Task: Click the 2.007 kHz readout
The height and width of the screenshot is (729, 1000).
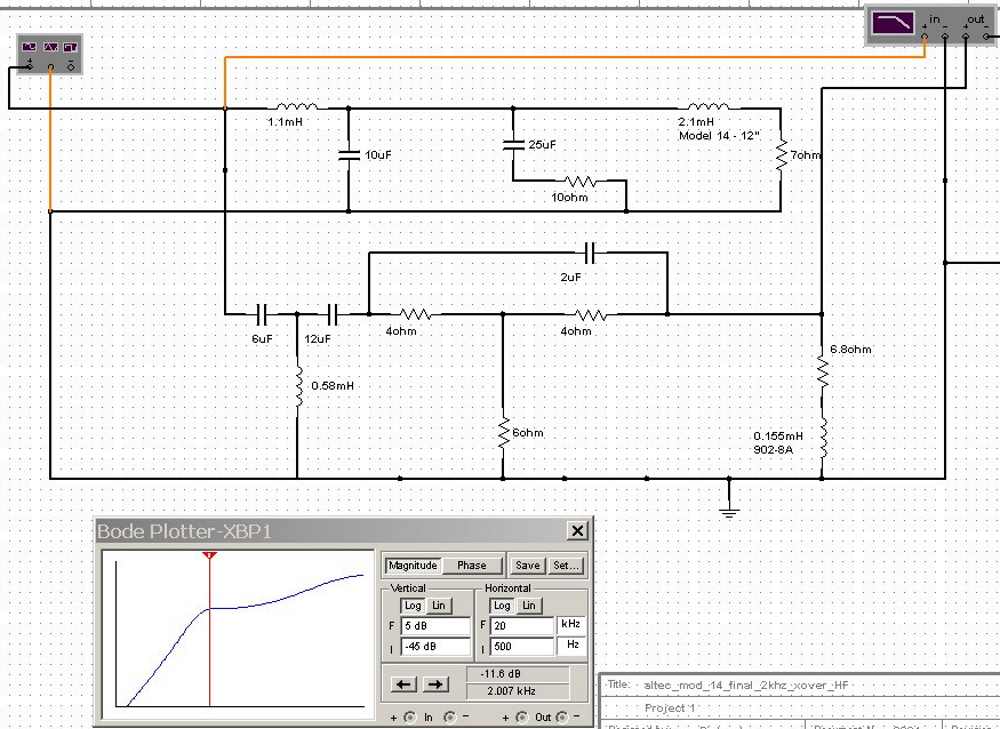Action: click(518, 691)
